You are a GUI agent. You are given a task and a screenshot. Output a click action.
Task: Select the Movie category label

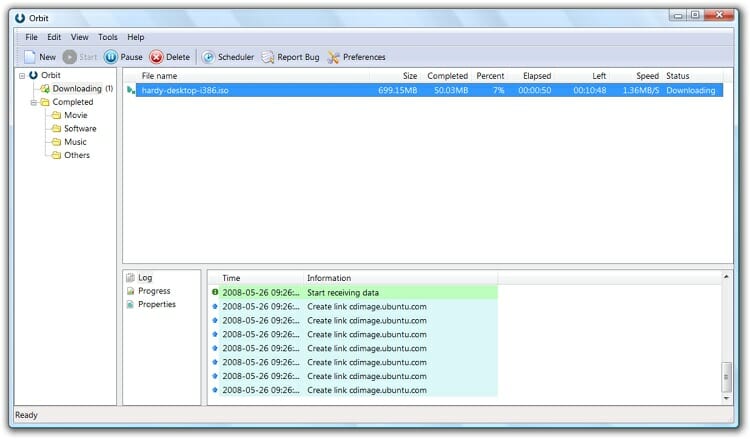click(76, 115)
